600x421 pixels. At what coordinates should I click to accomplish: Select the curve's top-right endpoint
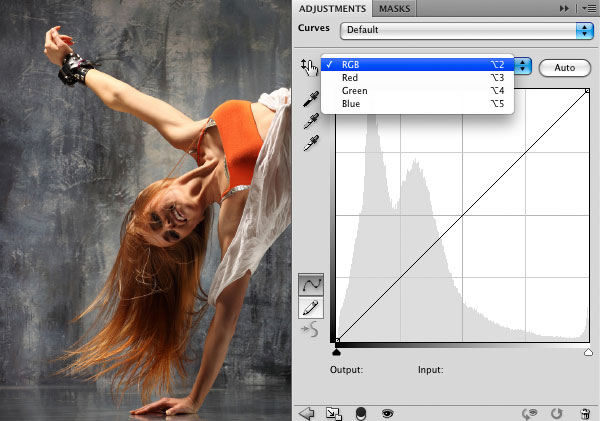(x=587, y=91)
